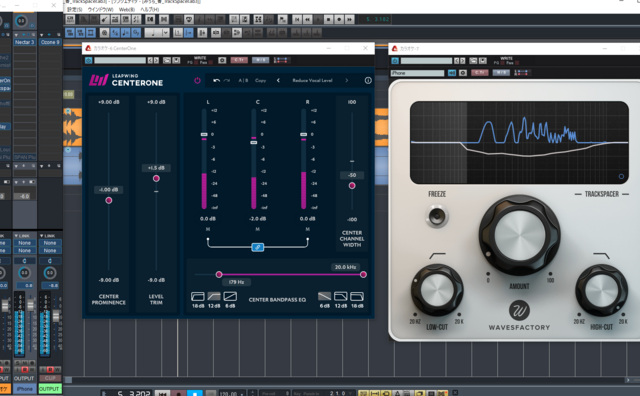Screen dimensions: 640x396
Task: Choose the 12 dB high-cut slope icon
Action: 341,296
